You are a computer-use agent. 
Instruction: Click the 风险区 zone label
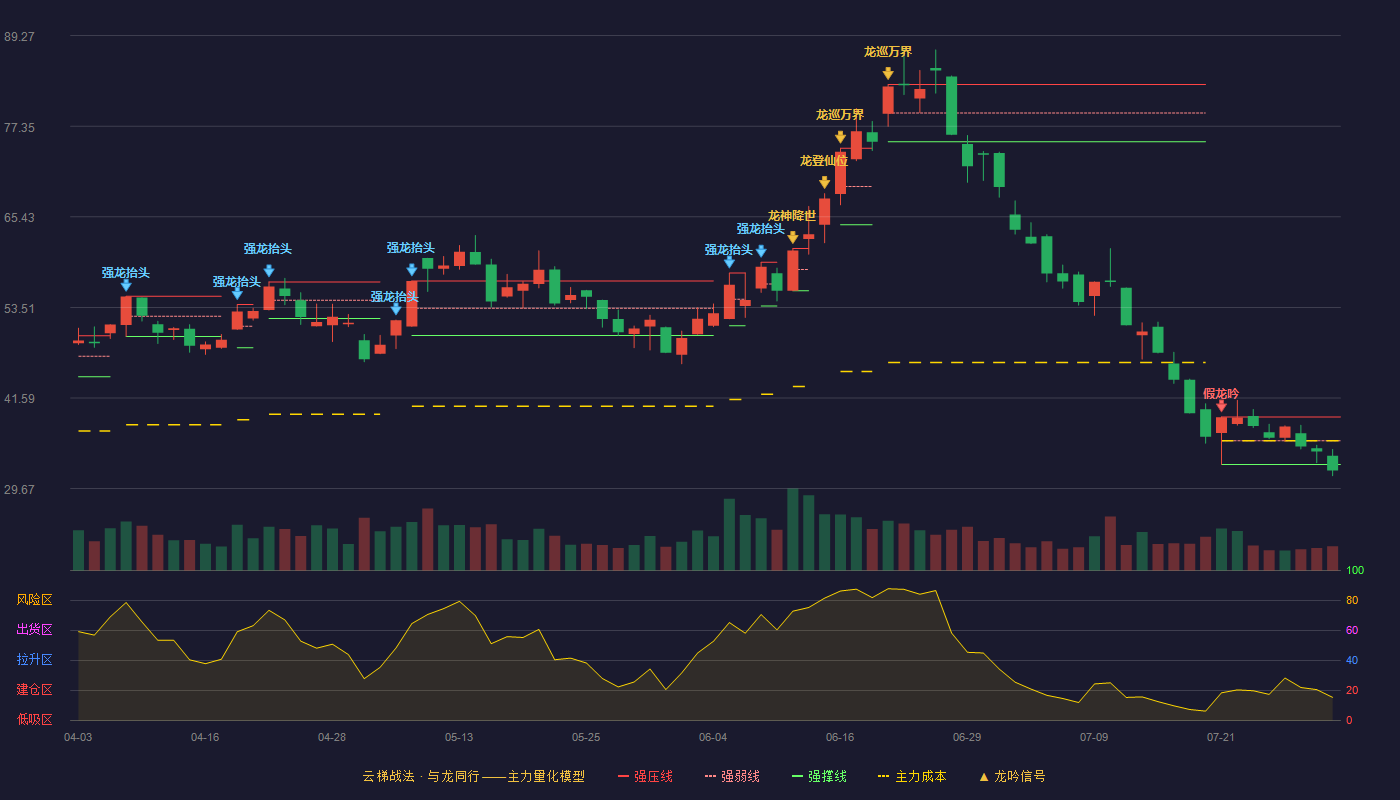[35, 600]
